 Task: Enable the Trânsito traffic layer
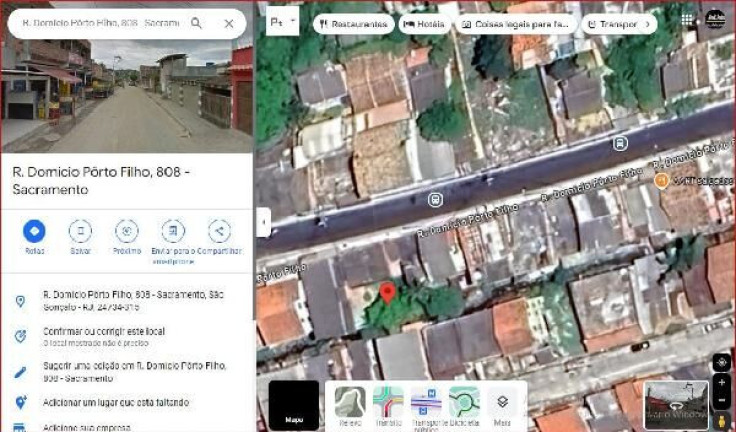[388, 406]
